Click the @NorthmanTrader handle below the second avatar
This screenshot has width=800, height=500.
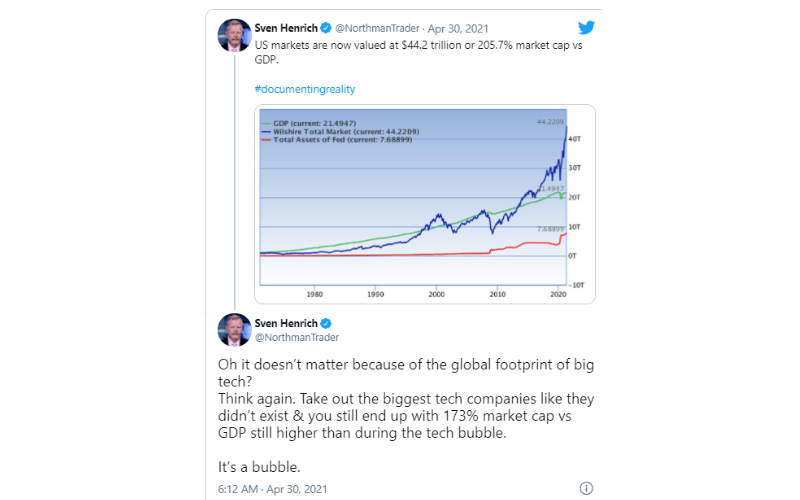coord(296,337)
